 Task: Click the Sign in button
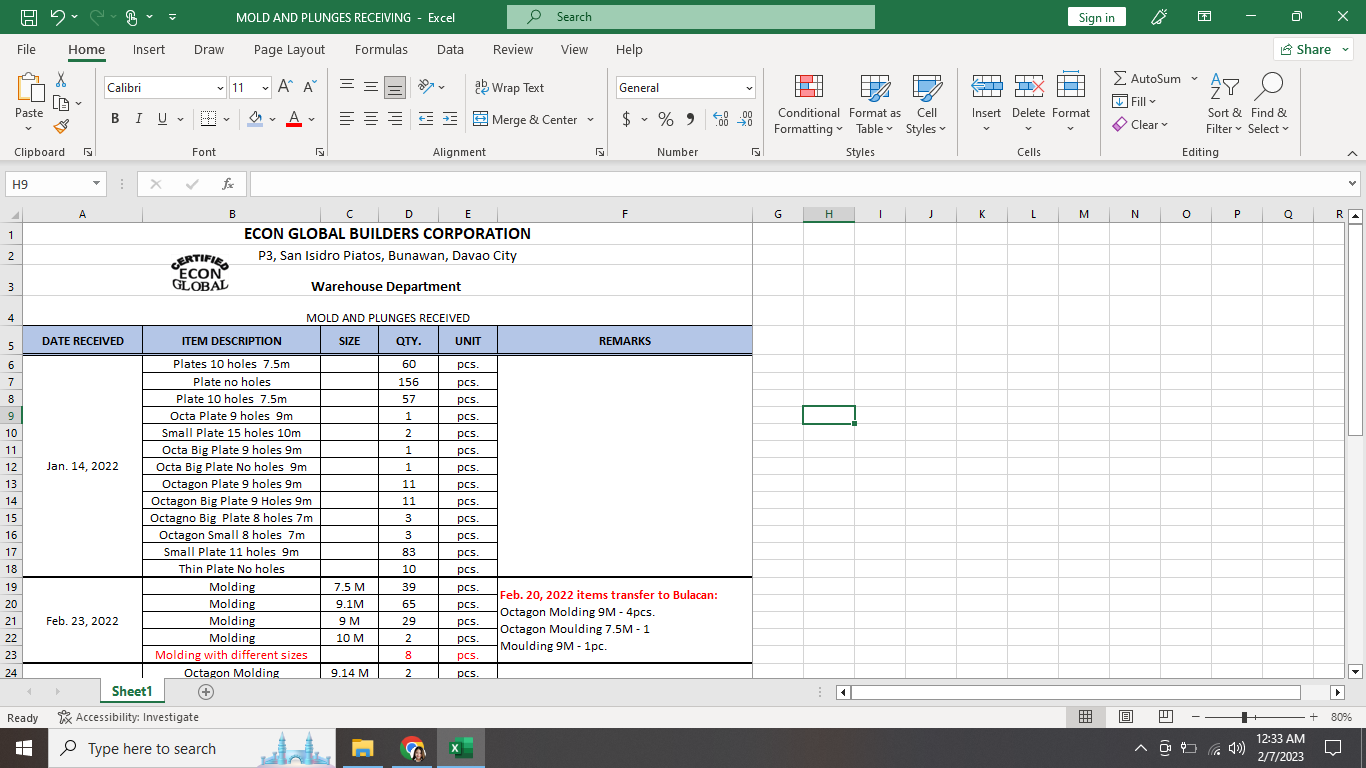pos(1097,17)
